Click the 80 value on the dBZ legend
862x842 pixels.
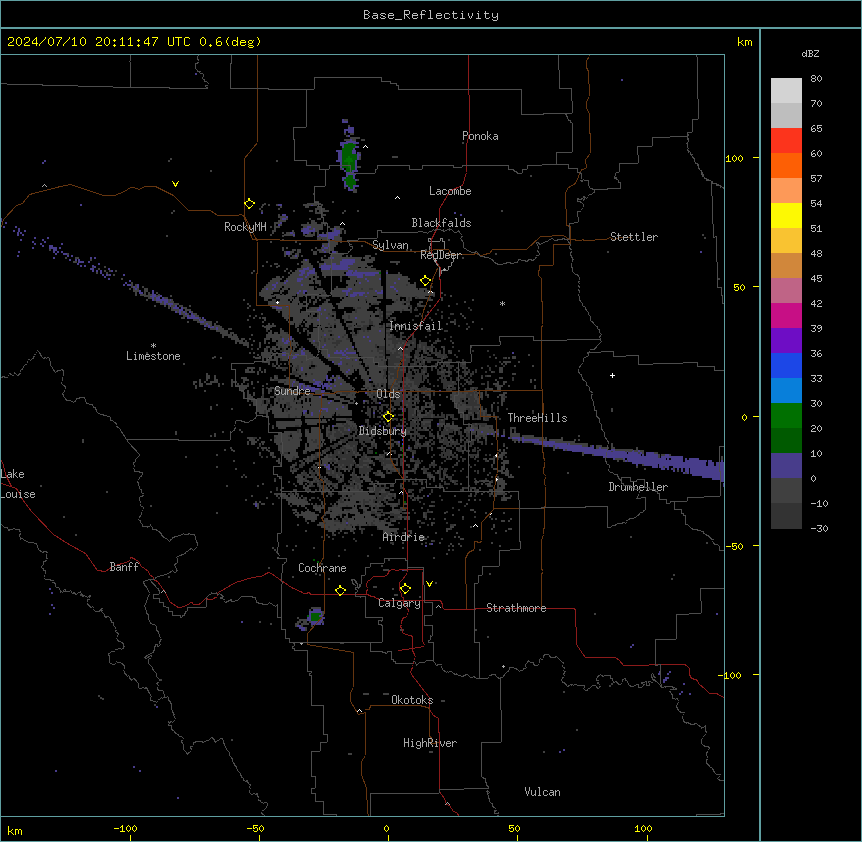click(x=816, y=79)
